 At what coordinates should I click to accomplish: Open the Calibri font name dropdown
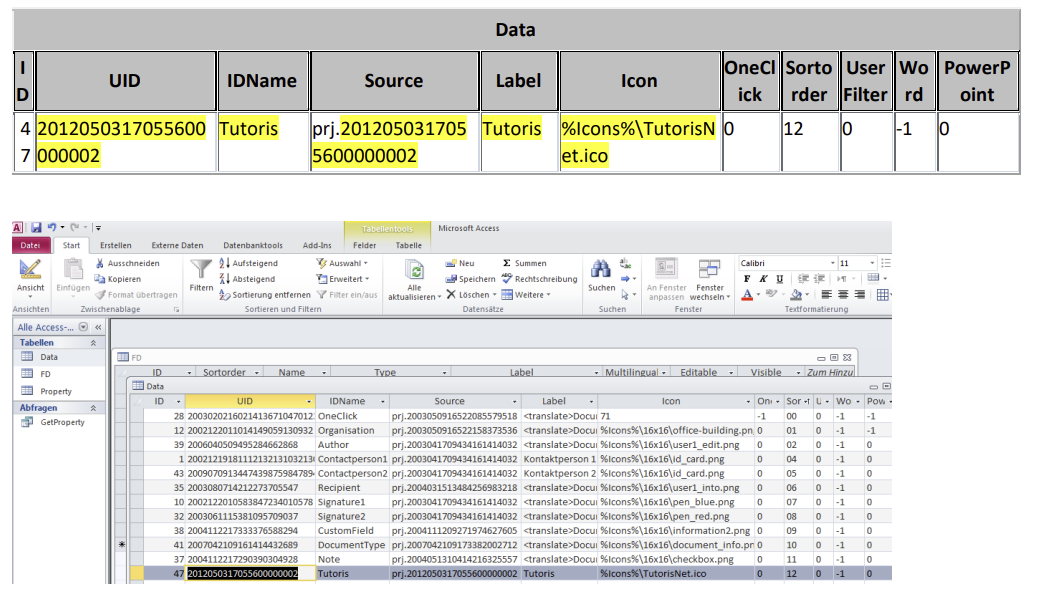[x=833, y=263]
